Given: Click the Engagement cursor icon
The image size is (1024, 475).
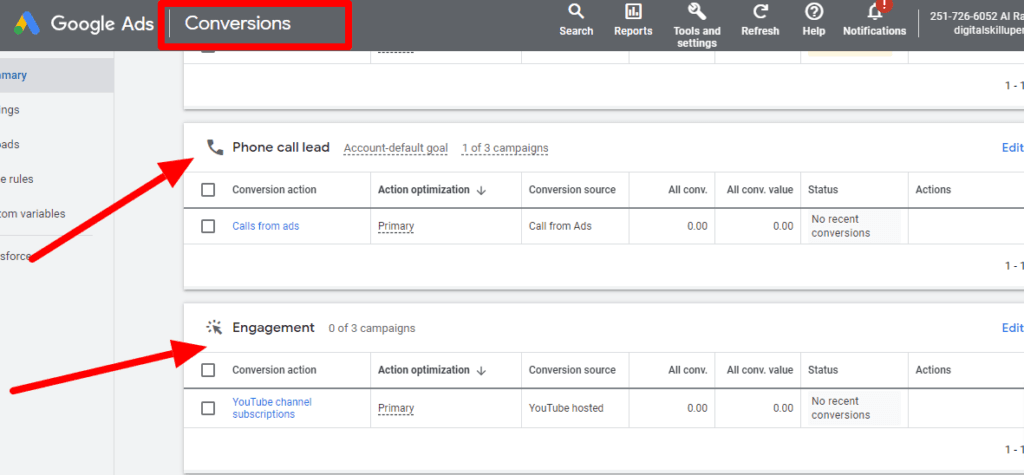Looking at the screenshot, I should [214, 327].
